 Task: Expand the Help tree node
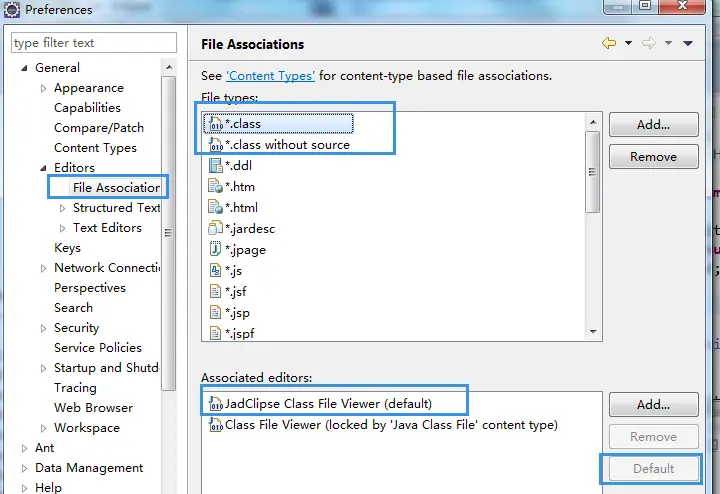pyautogui.click(x=24, y=488)
